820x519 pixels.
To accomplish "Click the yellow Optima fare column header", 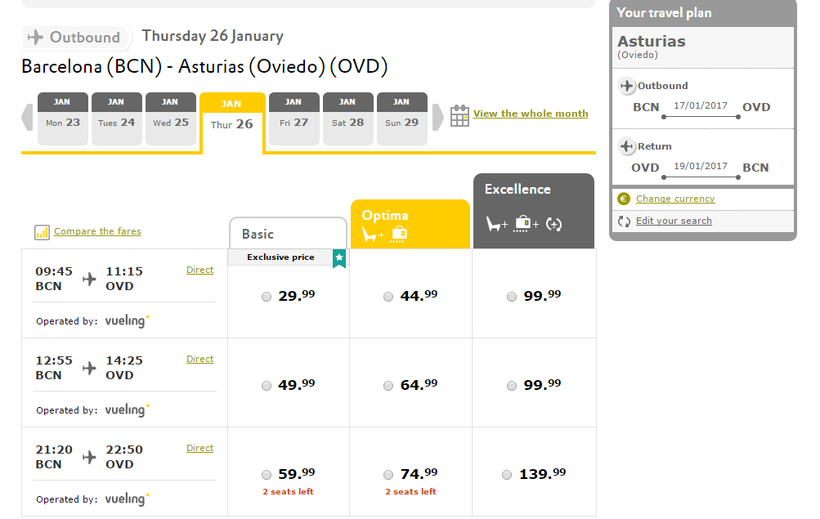I will (x=409, y=224).
